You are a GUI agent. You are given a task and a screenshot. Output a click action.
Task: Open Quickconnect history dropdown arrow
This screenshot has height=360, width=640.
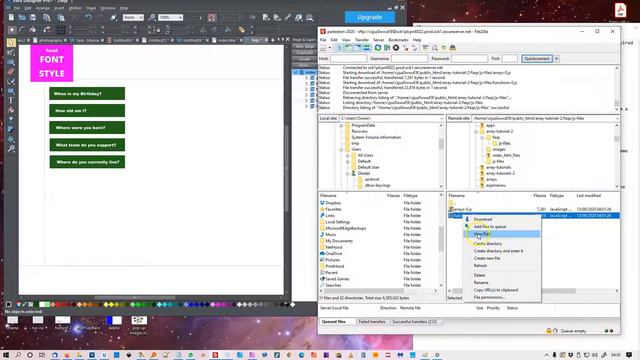(x=556, y=59)
